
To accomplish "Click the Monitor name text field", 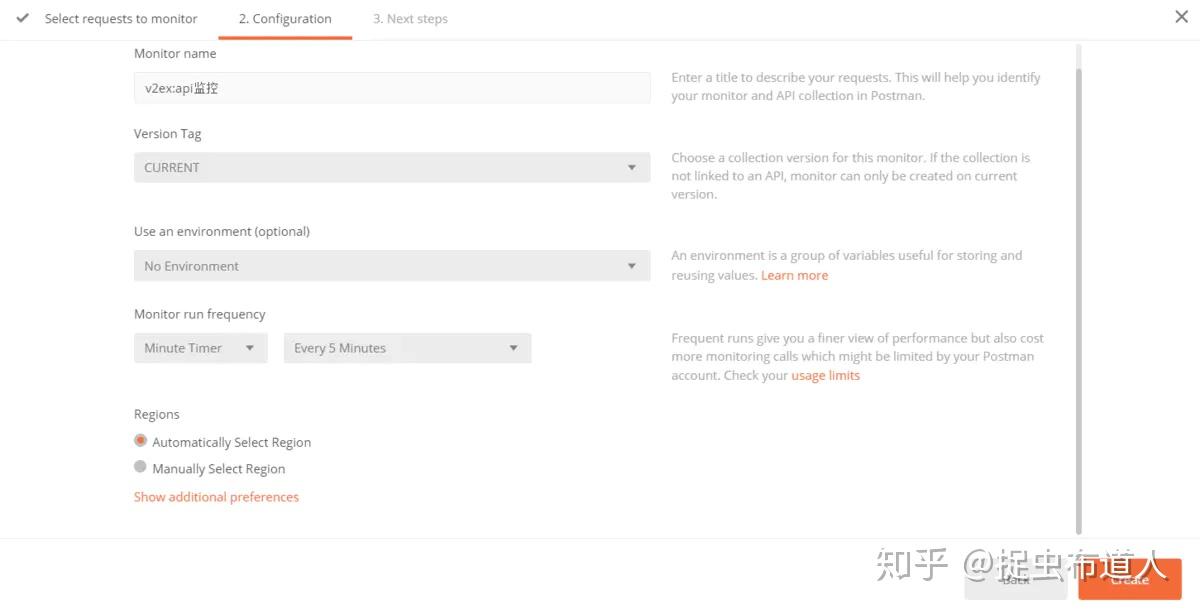I will 392,88.
